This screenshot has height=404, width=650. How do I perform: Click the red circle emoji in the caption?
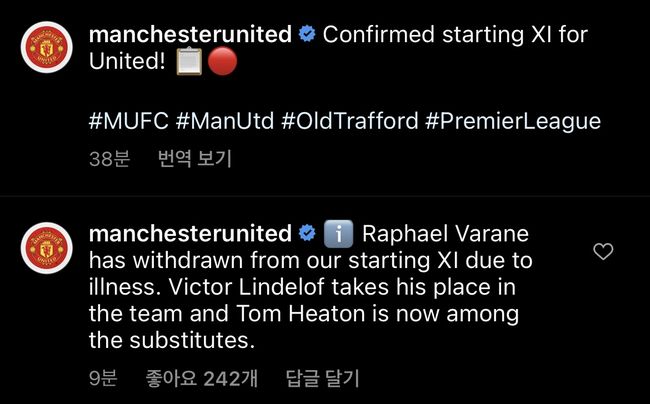[223, 62]
